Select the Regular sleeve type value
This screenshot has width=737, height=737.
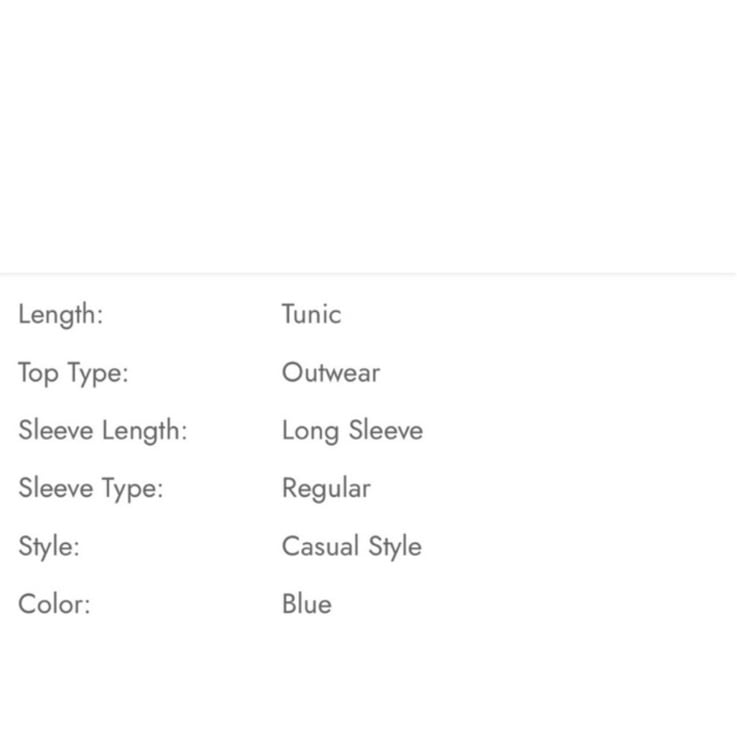click(x=326, y=489)
